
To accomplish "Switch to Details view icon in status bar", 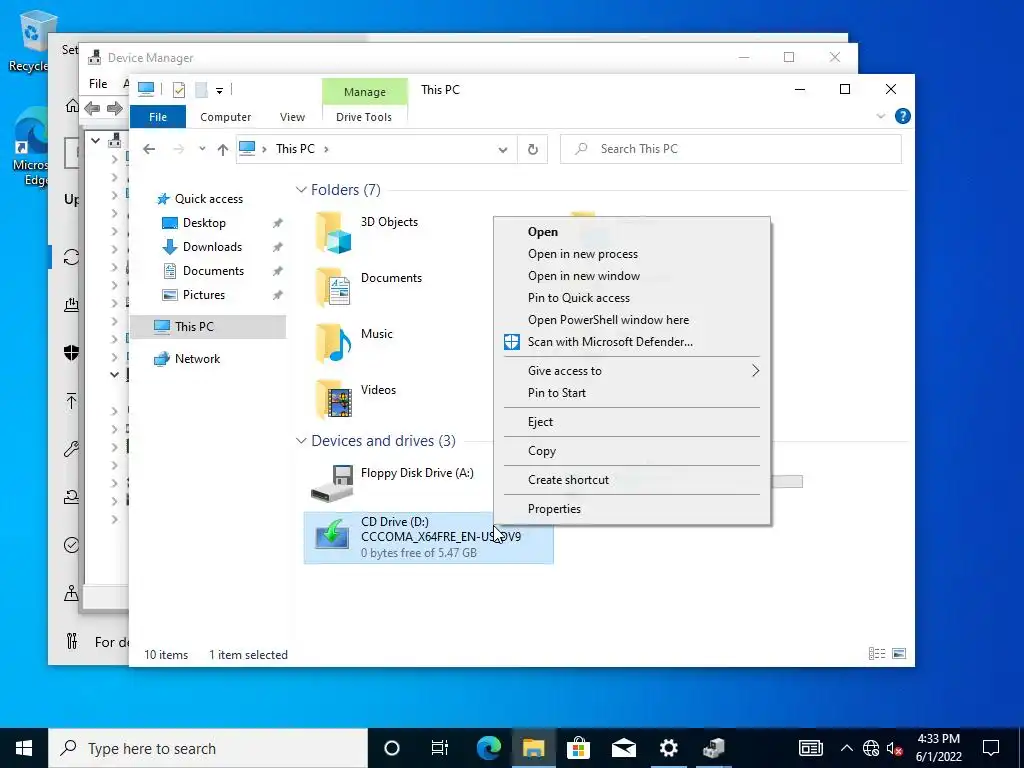I will coord(876,654).
